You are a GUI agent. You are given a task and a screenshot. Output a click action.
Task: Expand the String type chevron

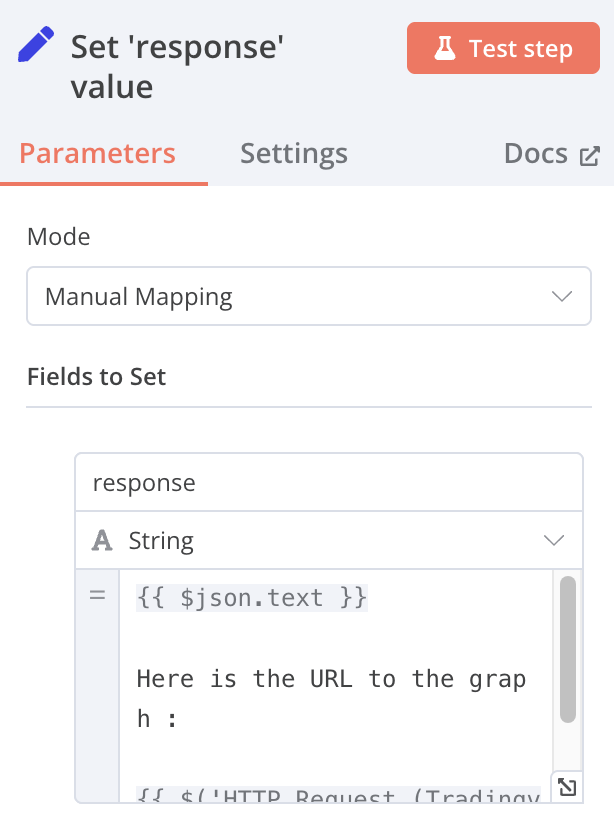click(554, 541)
